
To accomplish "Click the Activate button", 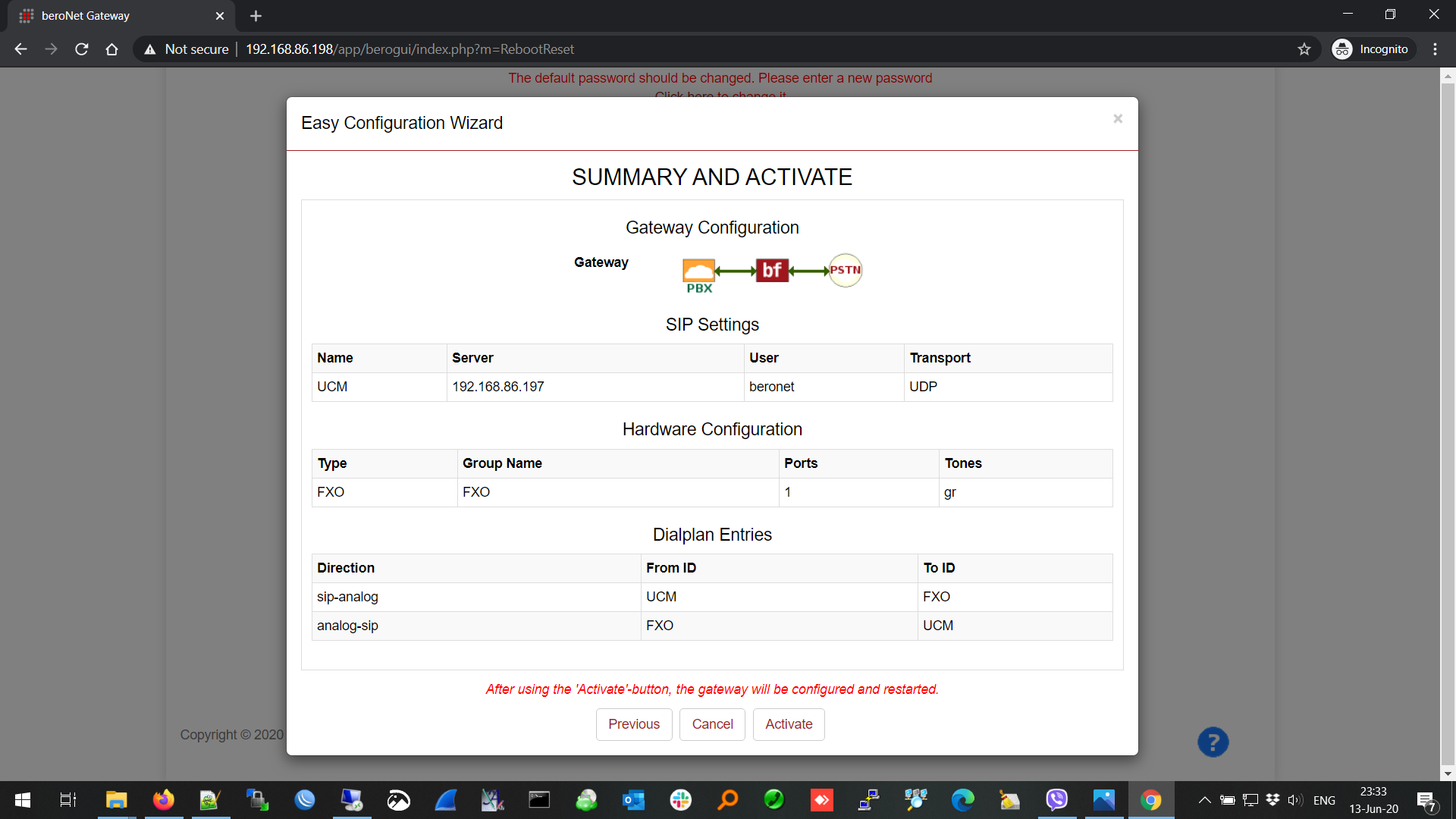I will click(x=788, y=724).
